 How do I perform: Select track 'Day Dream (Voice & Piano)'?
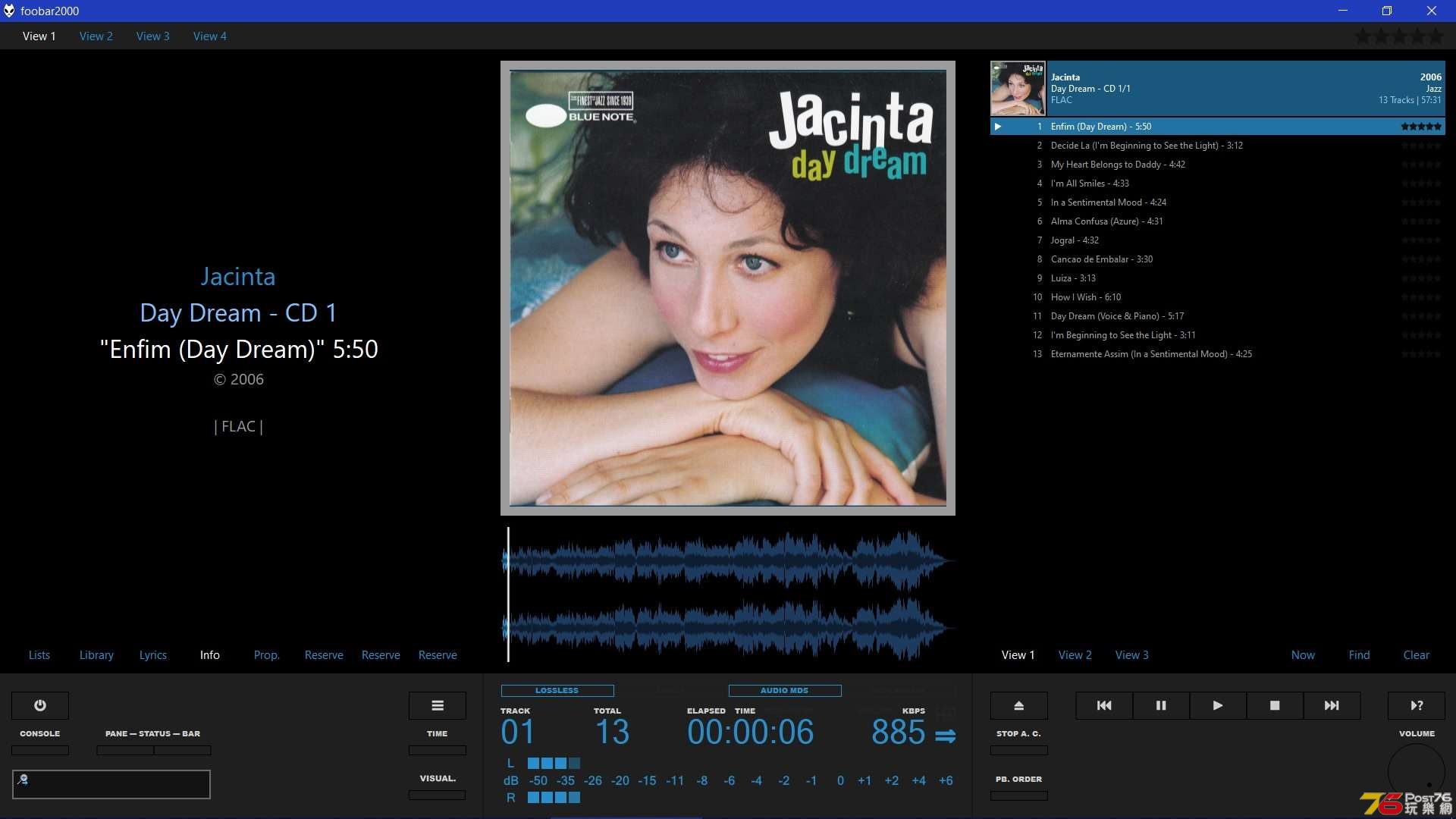(1218, 316)
